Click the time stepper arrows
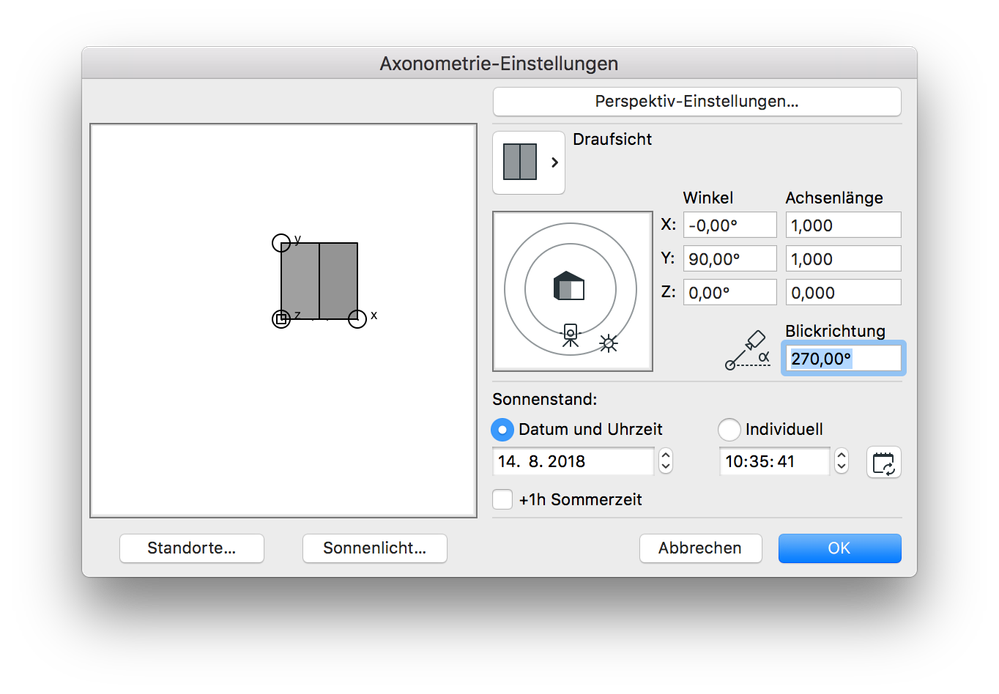Screen dimensions: 999x694 [x=841, y=461]
